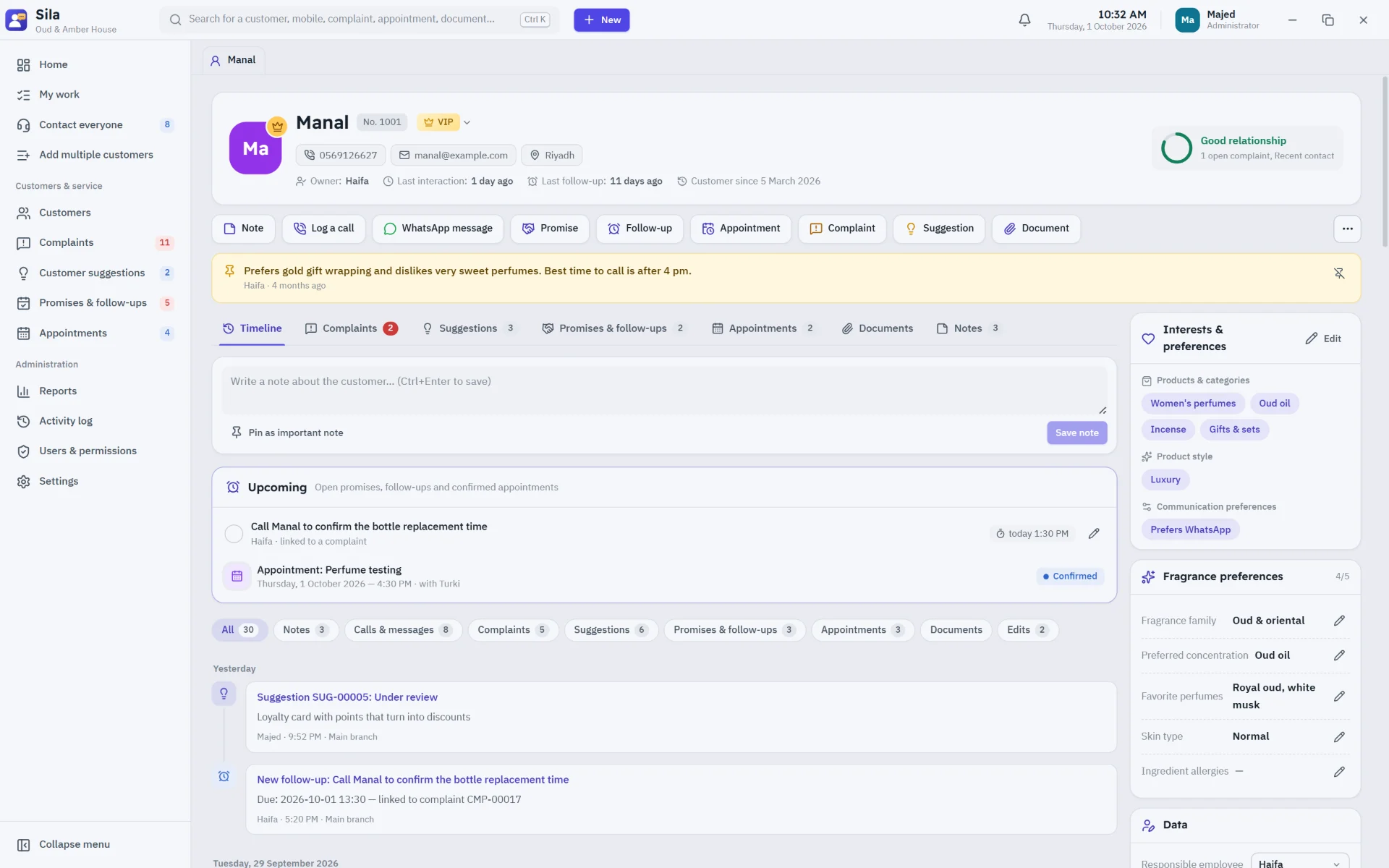This screenshot has height=868, width=1389.
Task: Click the Good relationship score ring
Action: coord(1176,148)
